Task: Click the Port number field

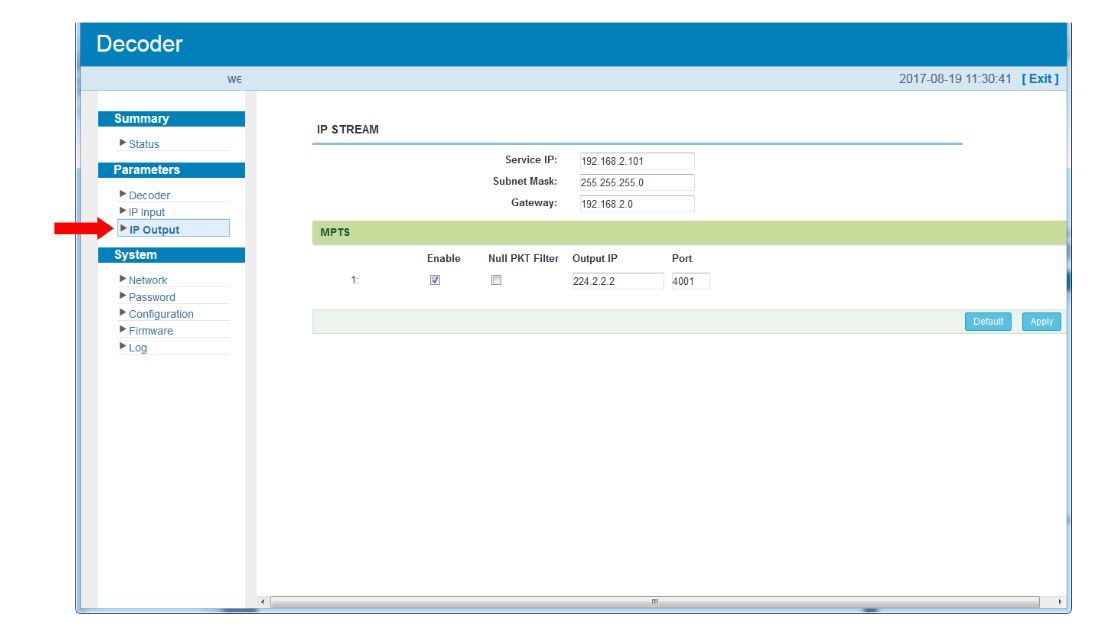Action: point(690,282)
